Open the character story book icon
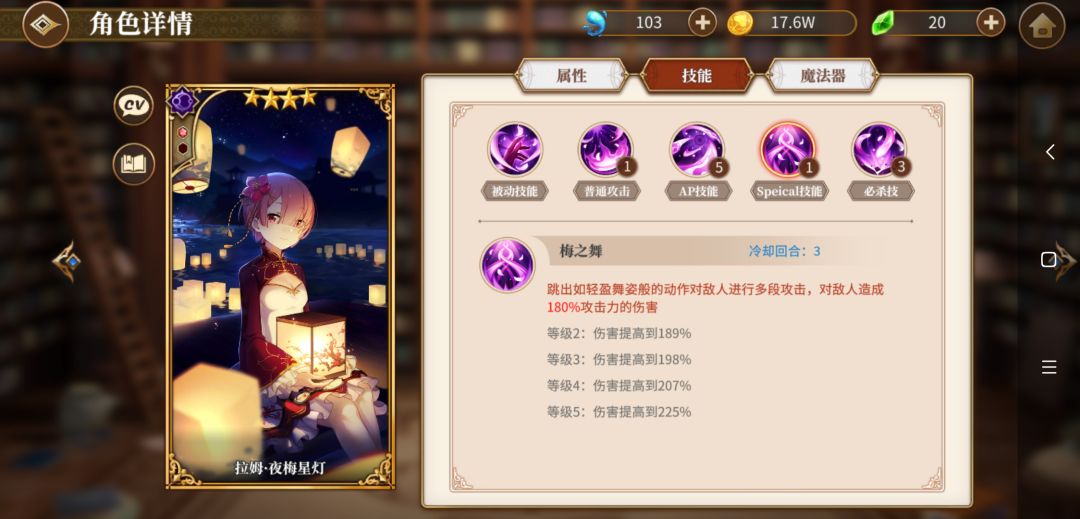 point(134,164)
